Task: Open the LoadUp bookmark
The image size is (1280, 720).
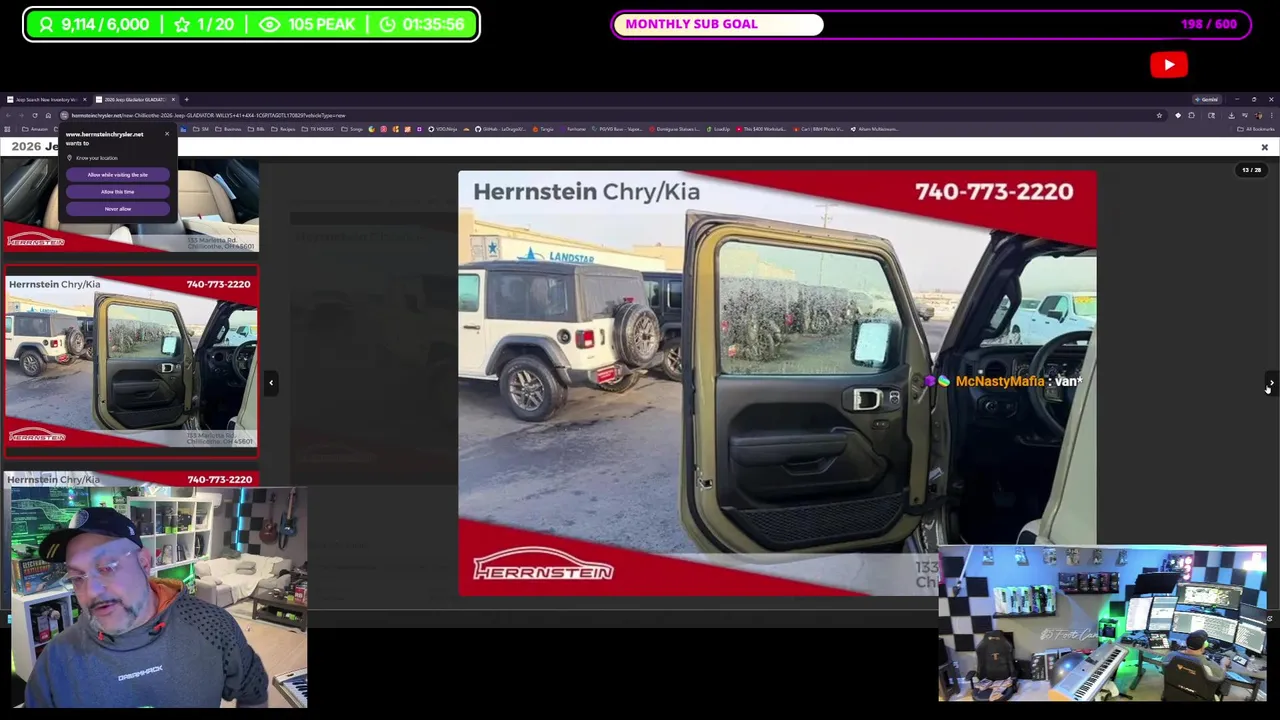Action: pos(718,129)
